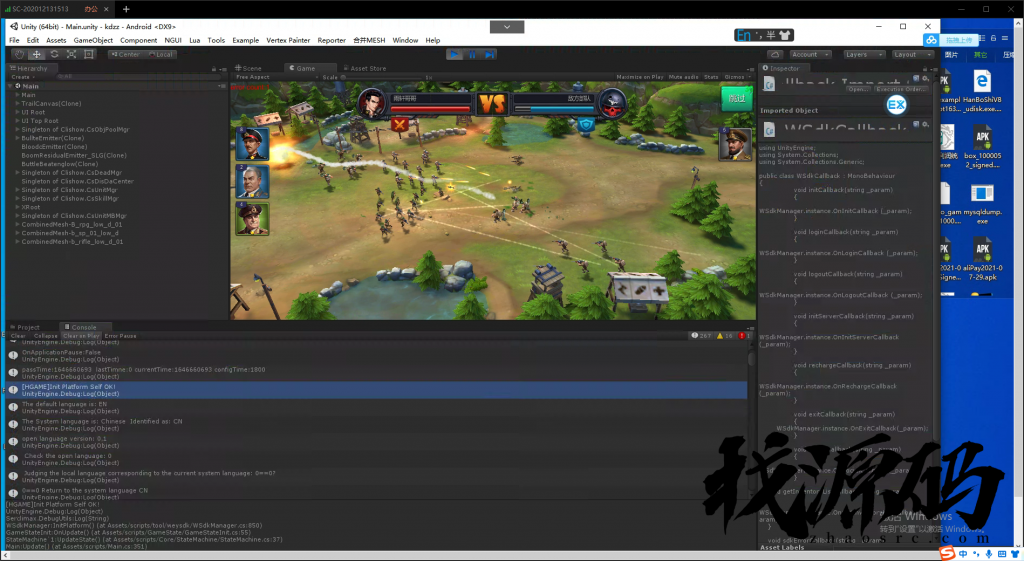Open the Window menu
This screenshot has width=1024, height=561.
click(x=405, y=40)
